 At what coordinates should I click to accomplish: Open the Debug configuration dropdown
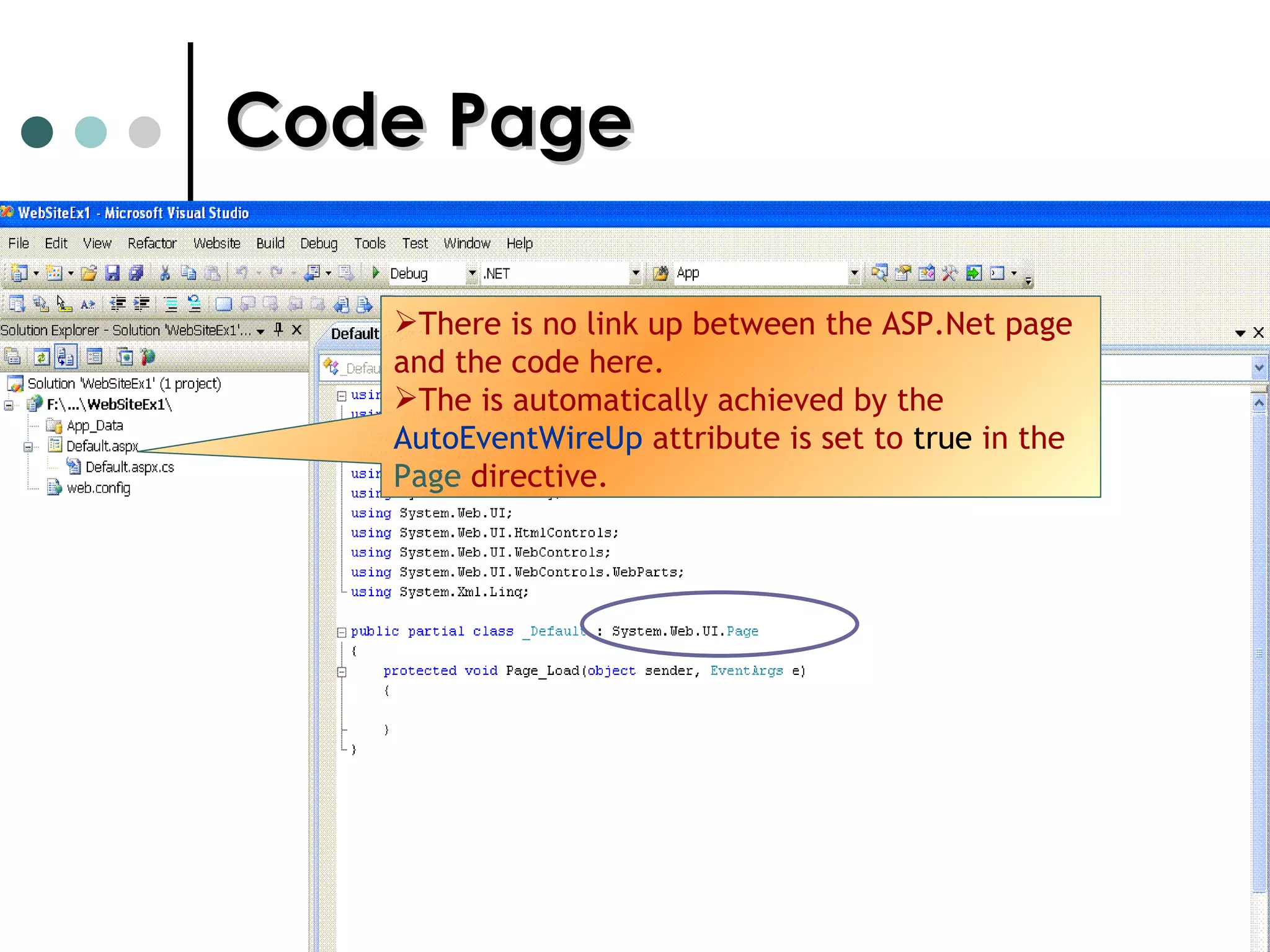pyautogui.click(x=472, y=273)
